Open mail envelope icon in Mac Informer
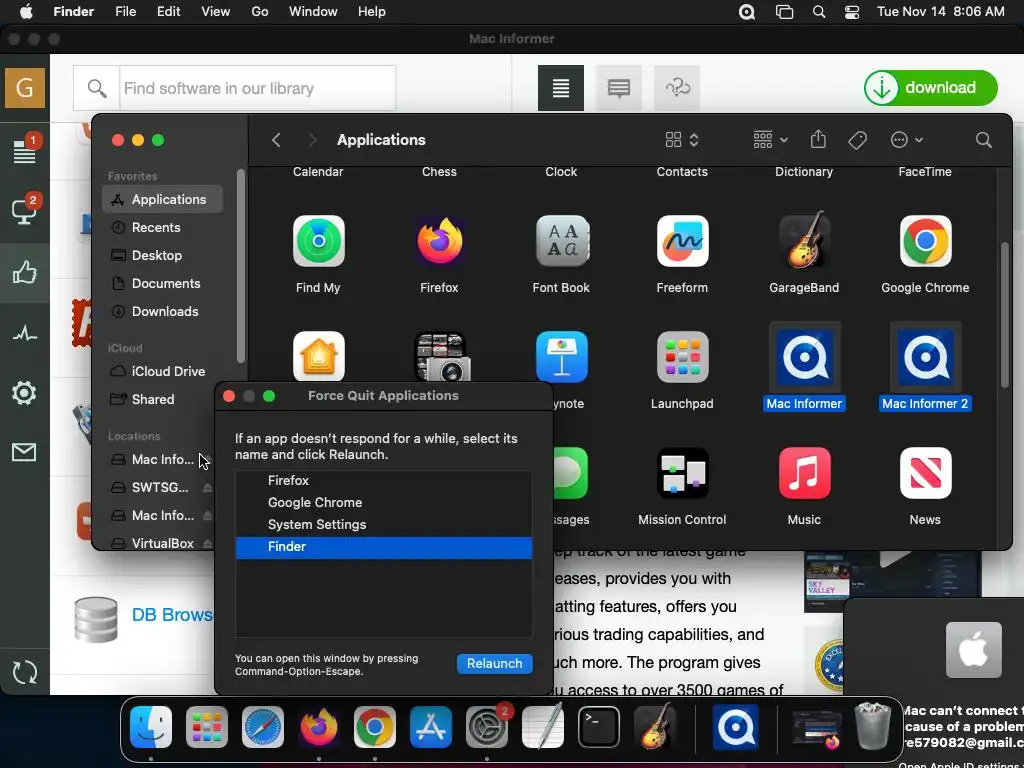The height and width of the screenshot is (768, 1024). tap(24, 452)
